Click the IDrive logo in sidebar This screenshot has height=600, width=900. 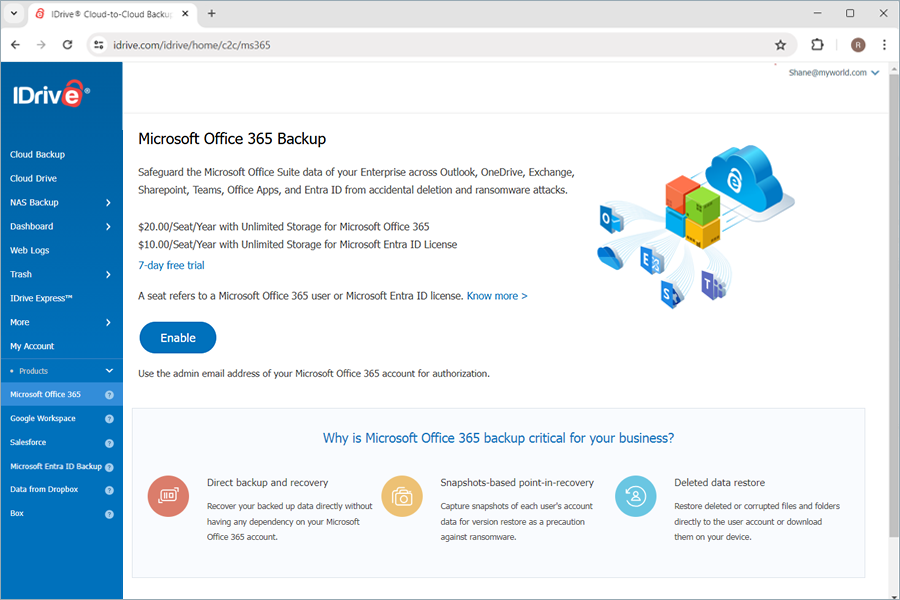51,94
